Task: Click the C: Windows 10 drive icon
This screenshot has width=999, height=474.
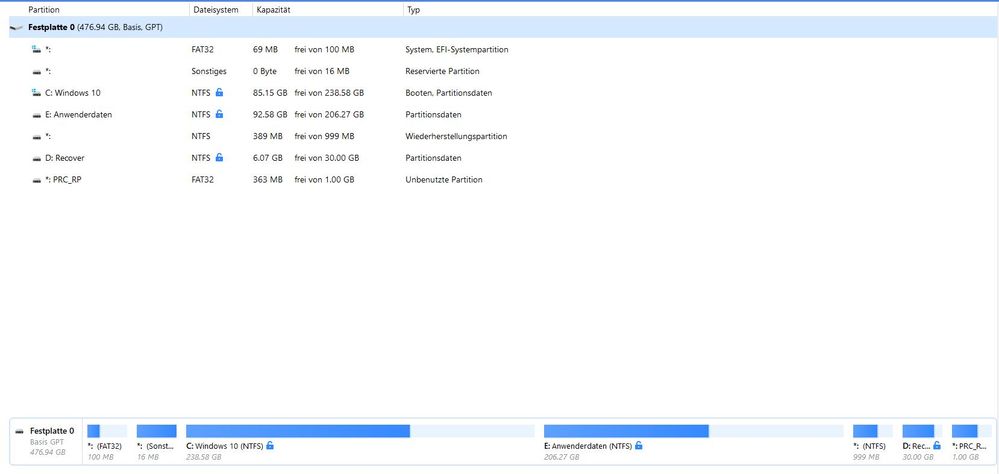Action: (37, 93)
